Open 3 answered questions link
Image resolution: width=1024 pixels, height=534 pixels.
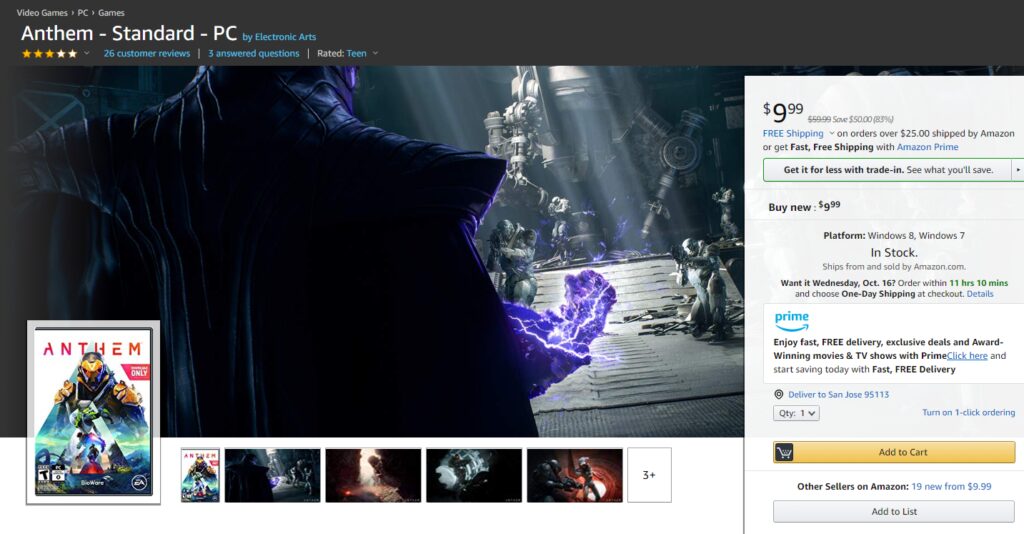click(x=253, y=54)
